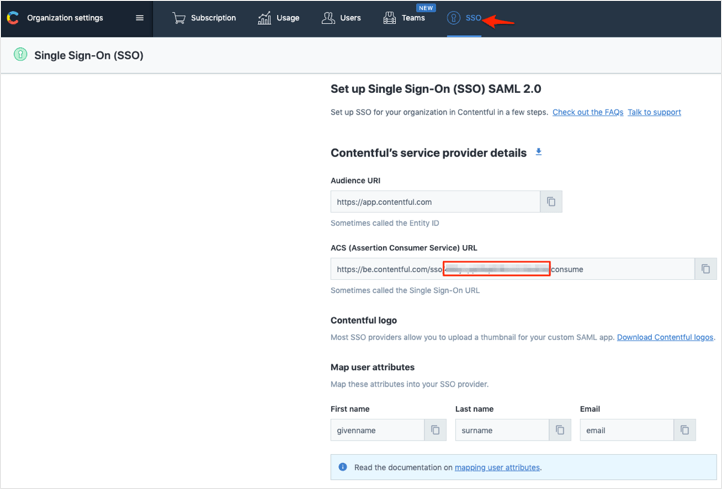This screenshot has height=489, width=722.
Task: Select the SSO tab
Action: point(464,18)
